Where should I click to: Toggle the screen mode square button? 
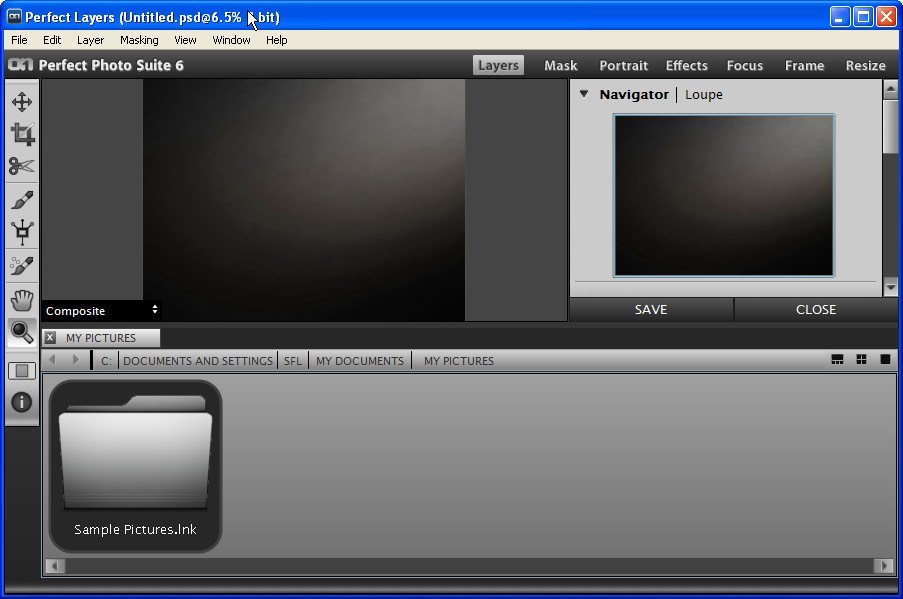22,371
